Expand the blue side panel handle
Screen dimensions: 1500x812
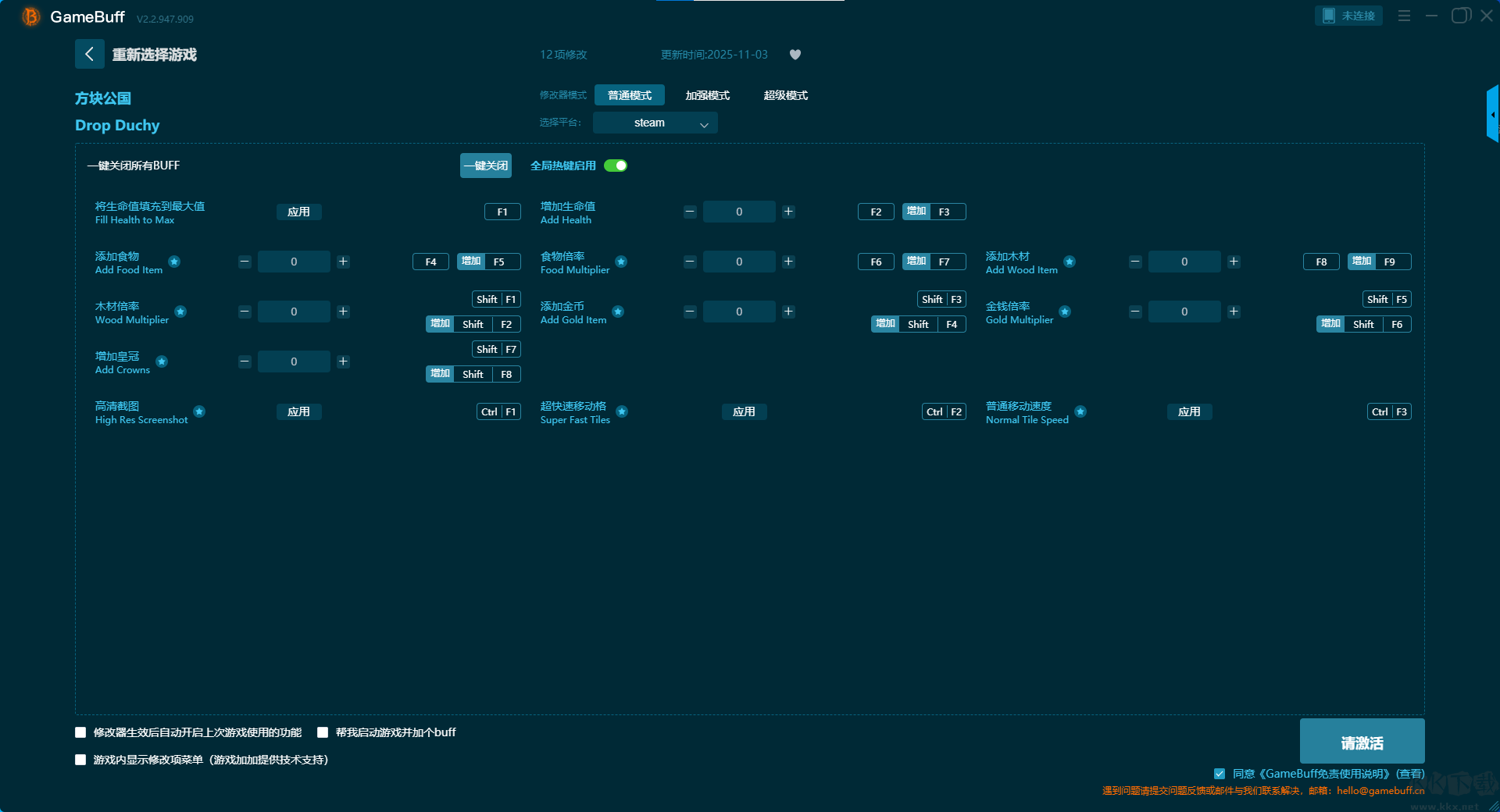coord(1492,114)
